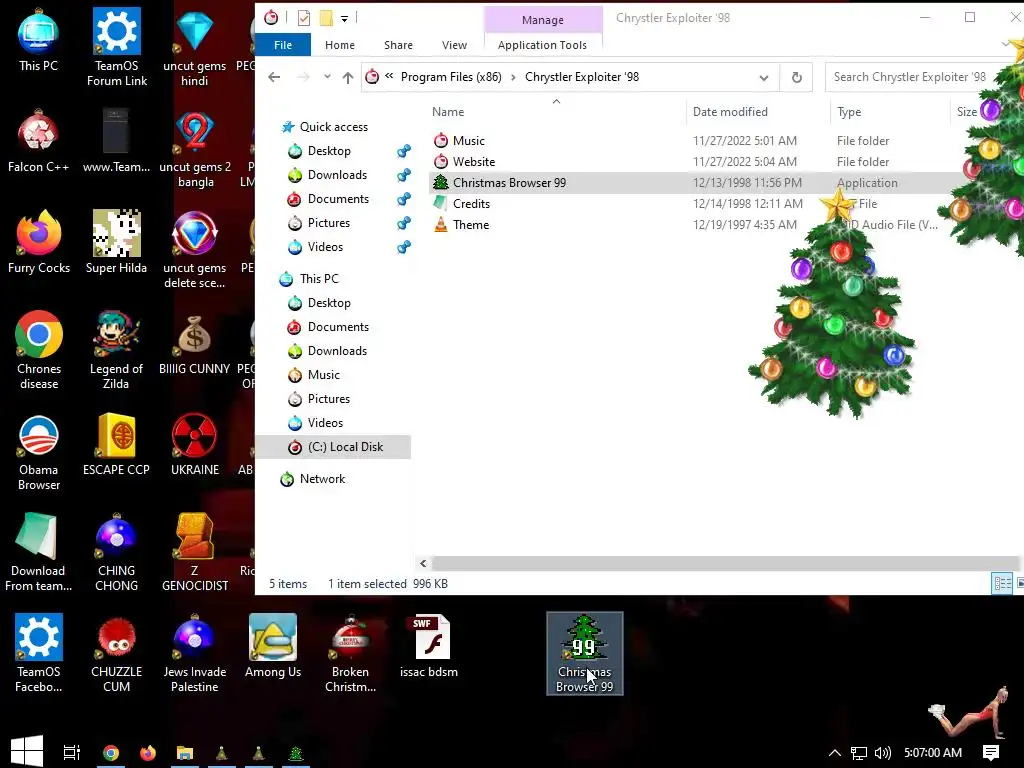Click Program Files (x86) in address path
This screenshot has width=1024, height=768.
pyautogui.click(x=451, y=77)
